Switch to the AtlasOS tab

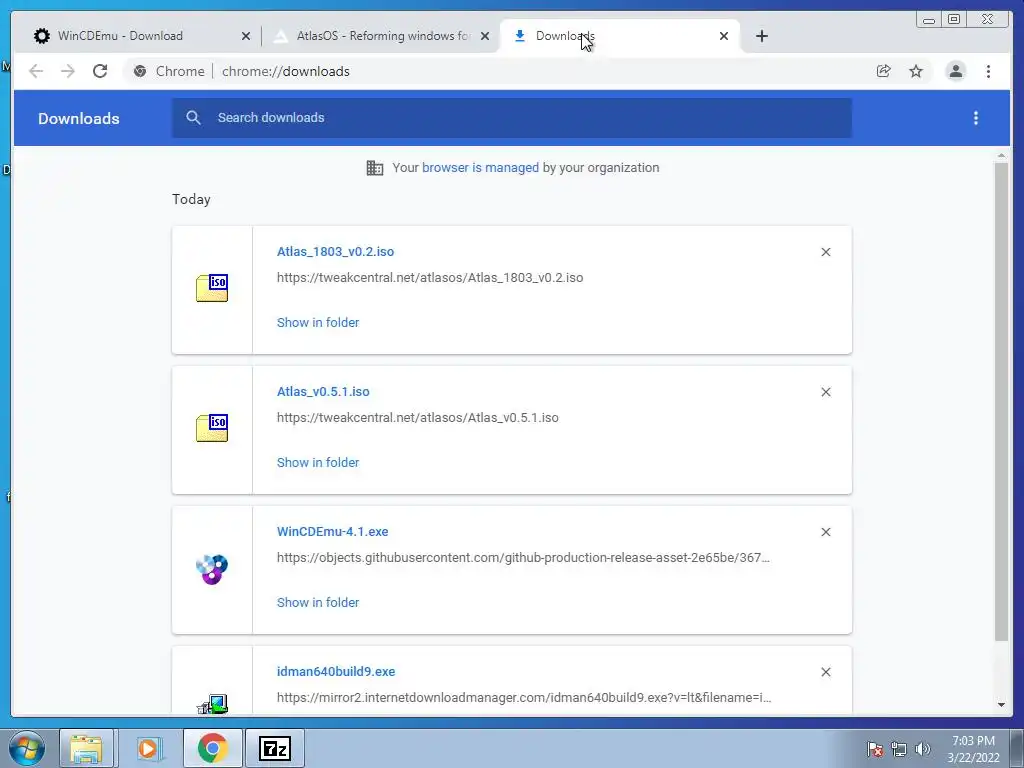(x=381, y=36)
